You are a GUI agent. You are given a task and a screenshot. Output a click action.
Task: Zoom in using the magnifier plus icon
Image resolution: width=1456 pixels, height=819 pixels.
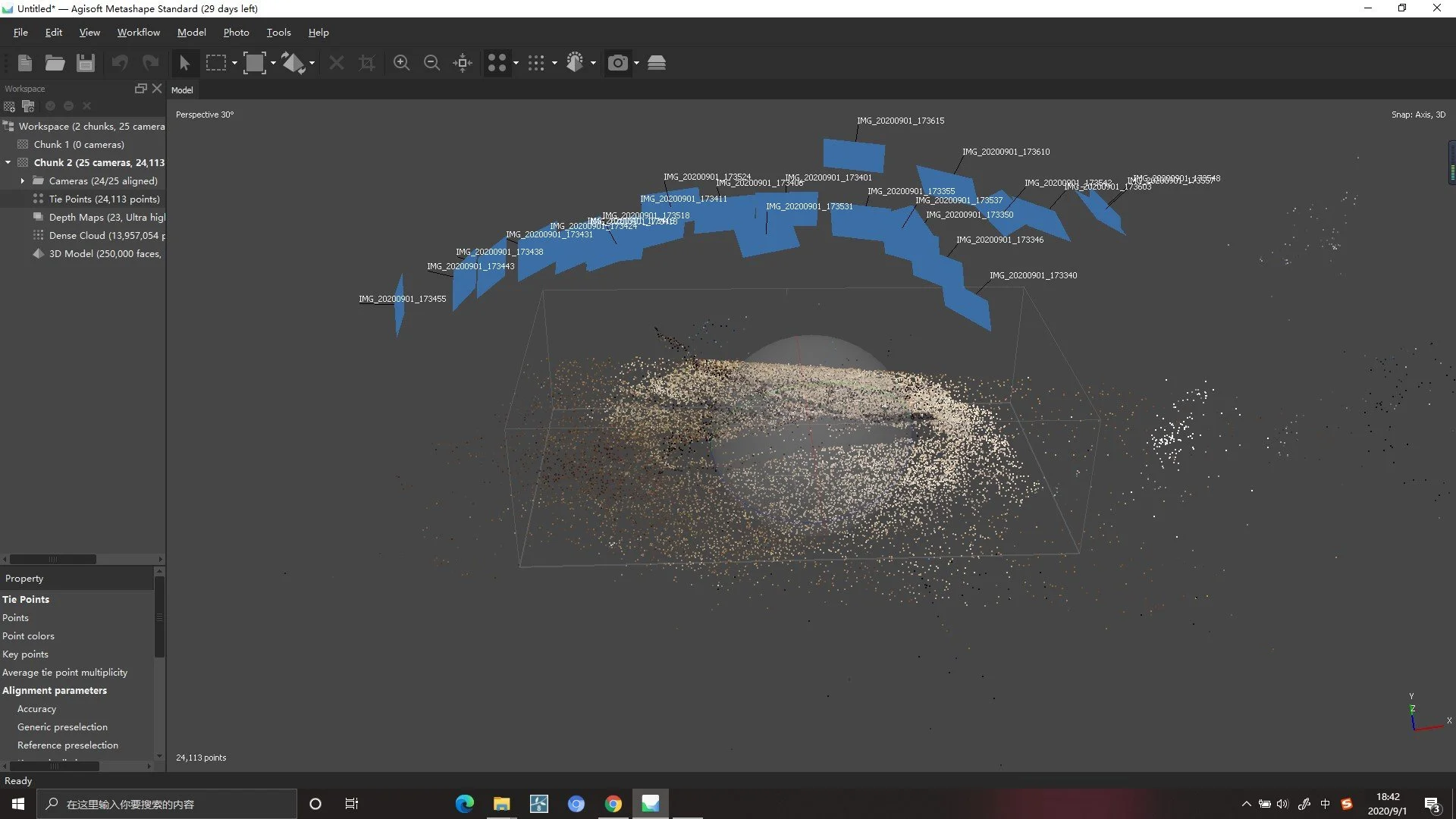pos(401,63)
